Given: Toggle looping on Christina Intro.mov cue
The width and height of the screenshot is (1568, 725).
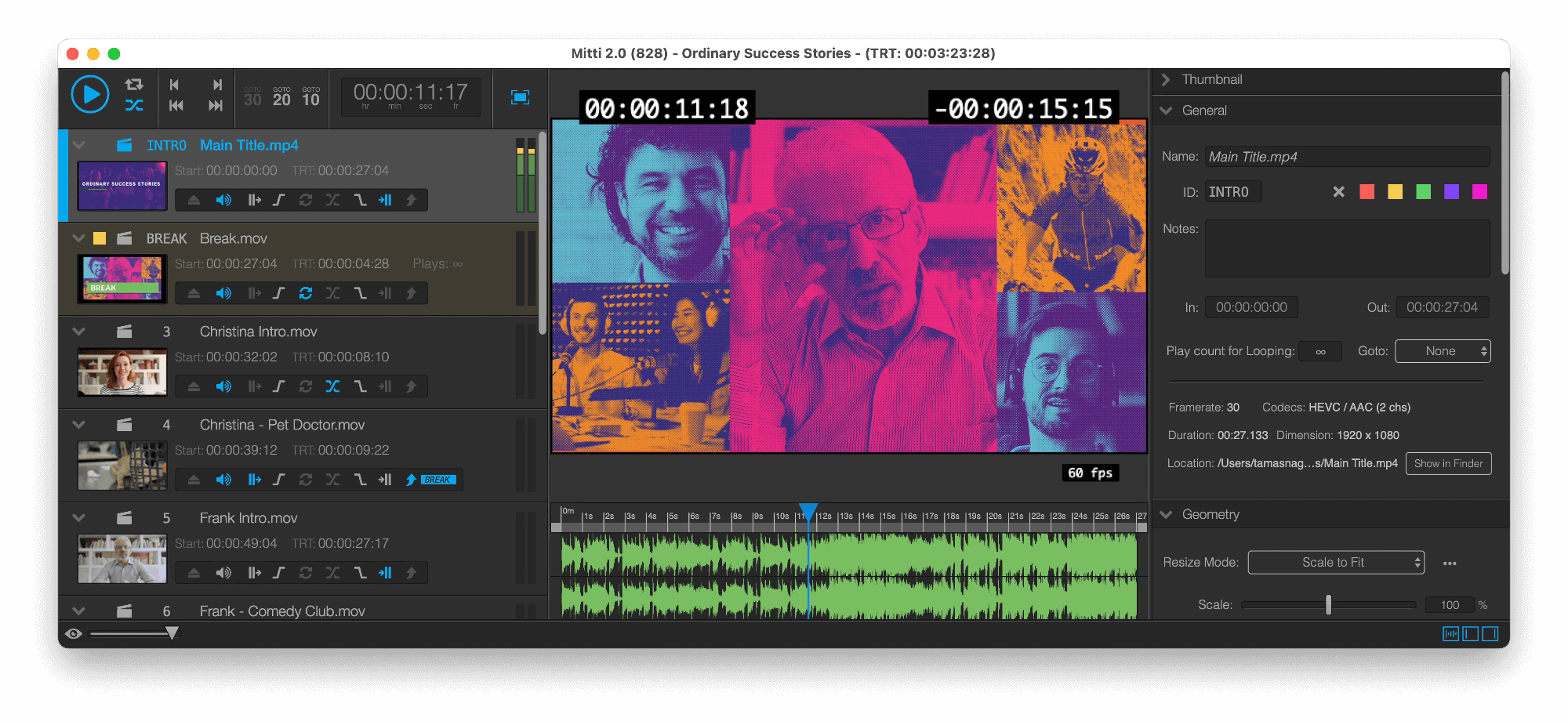Looking at the screenshot, I should point(306,386).
